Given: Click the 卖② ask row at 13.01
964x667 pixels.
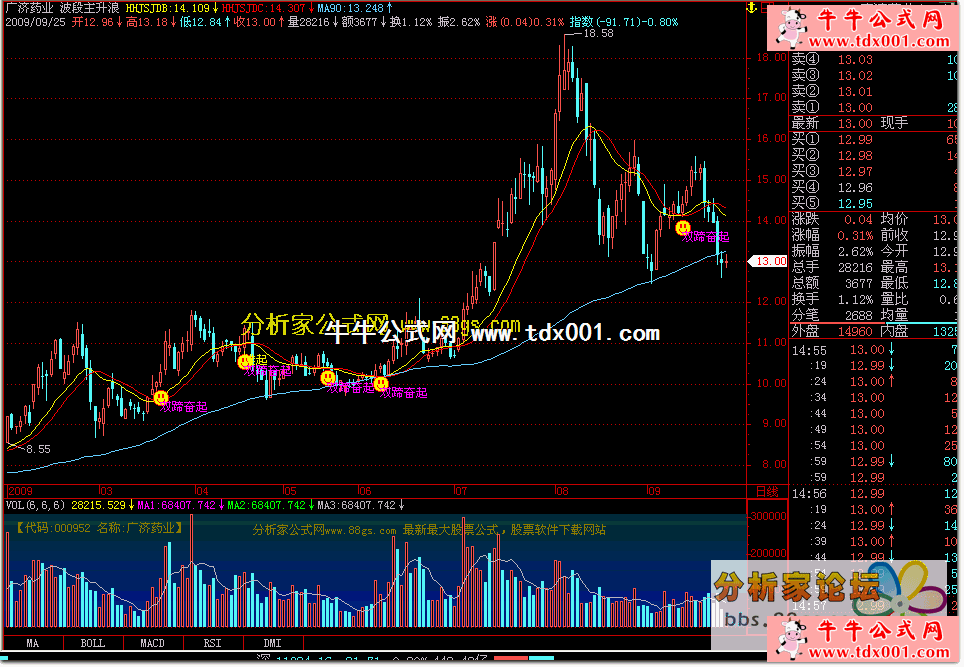Looking at the screenshot, I should tap(874, 92).
